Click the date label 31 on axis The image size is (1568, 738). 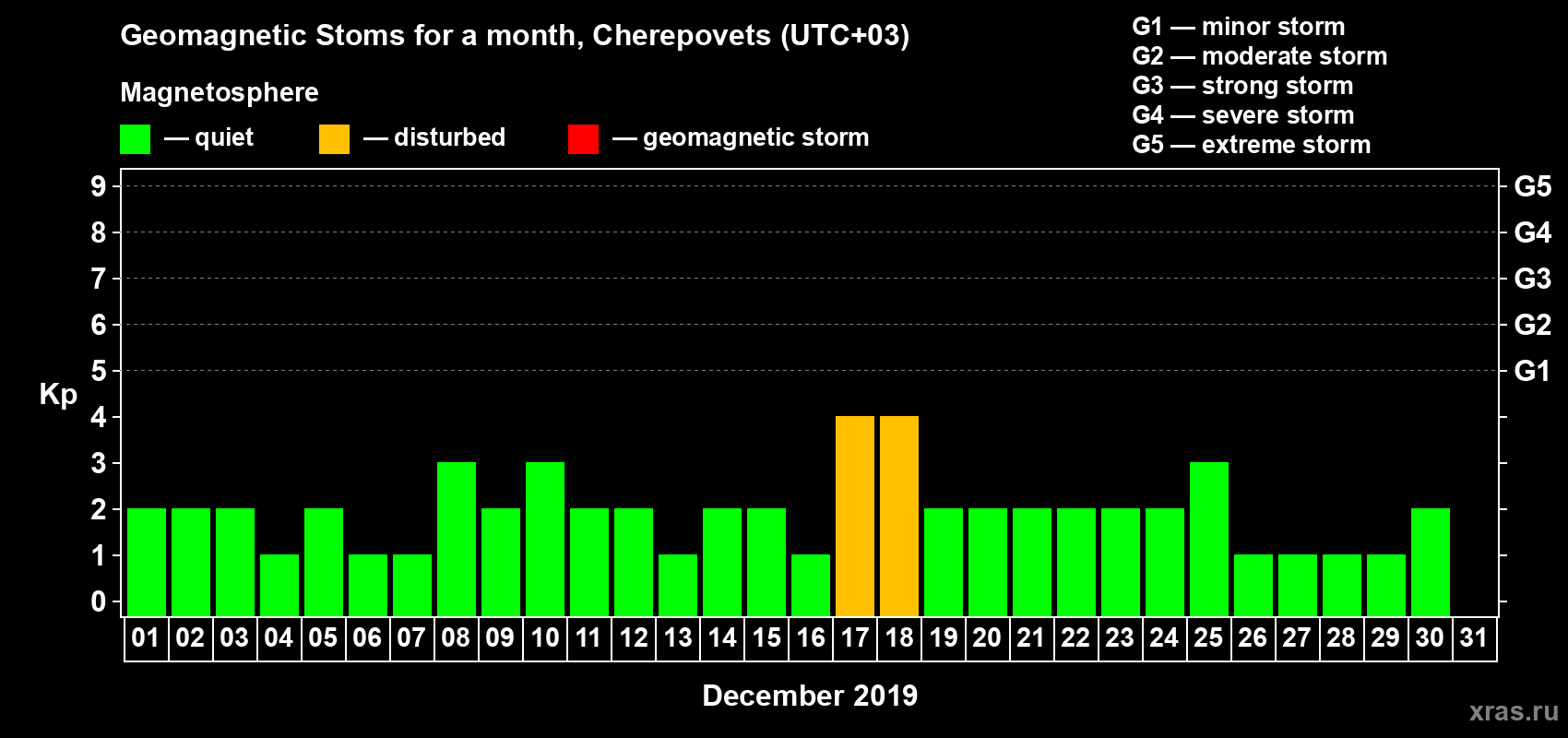pos(1474,638)
